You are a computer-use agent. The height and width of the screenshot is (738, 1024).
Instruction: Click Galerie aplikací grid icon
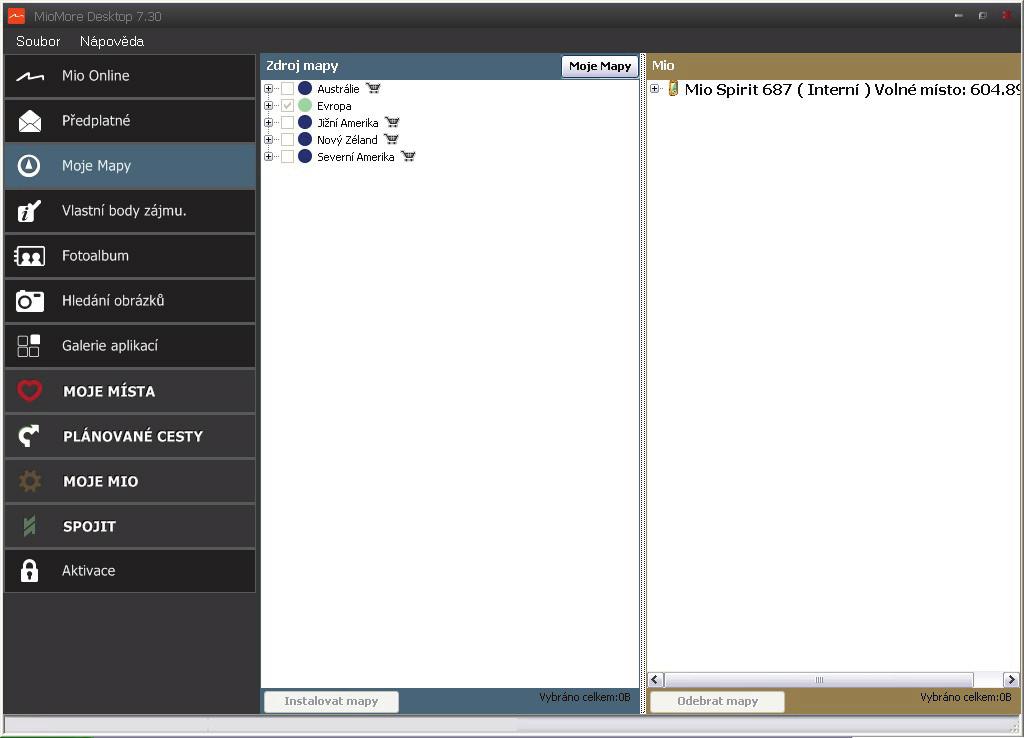[29, 346]
